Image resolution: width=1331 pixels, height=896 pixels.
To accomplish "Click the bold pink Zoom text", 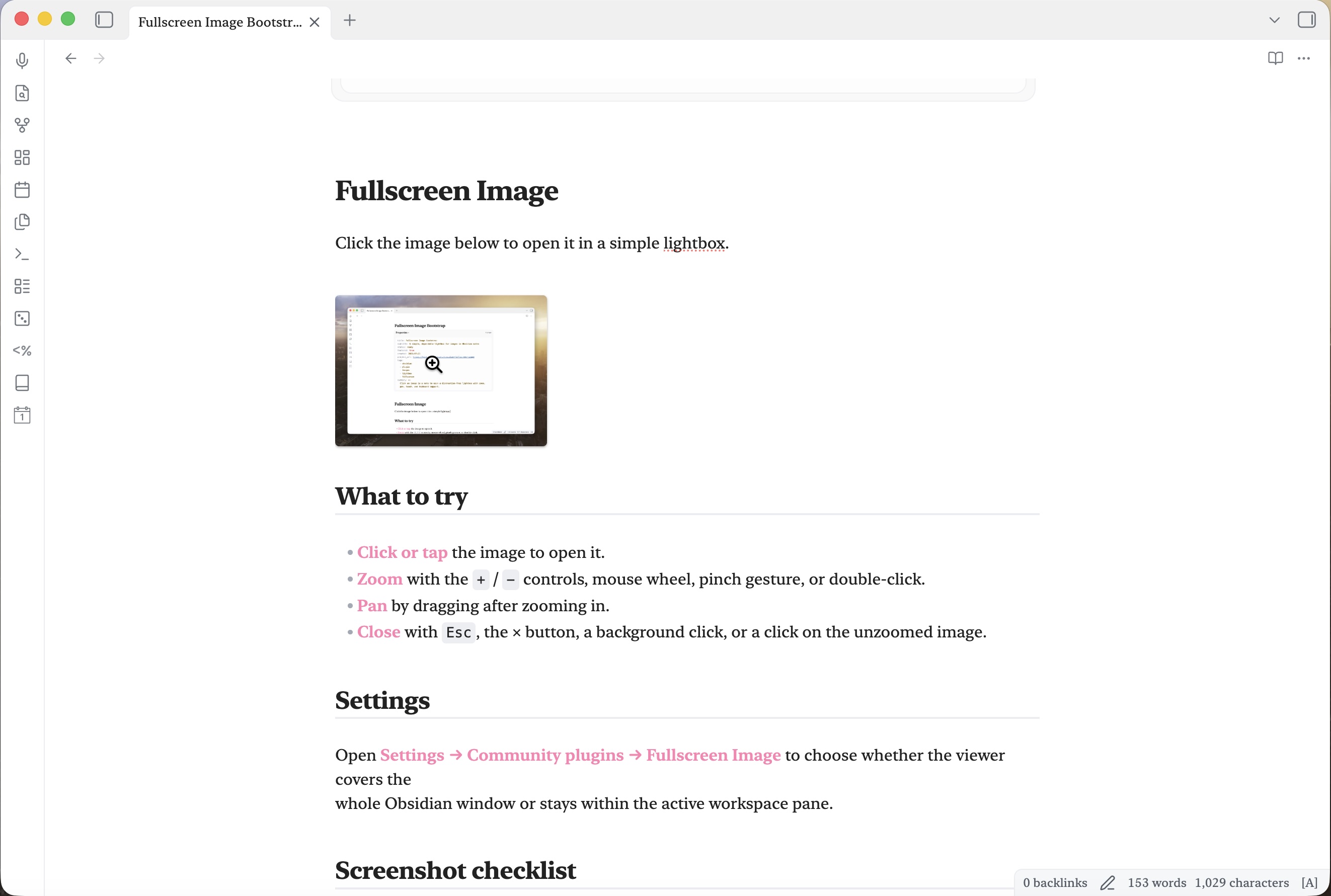I will pos(379,579).
